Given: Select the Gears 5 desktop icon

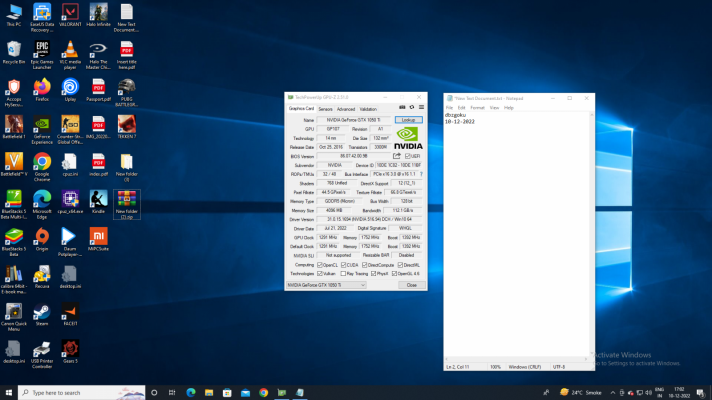Looking at the screenshot, I should click(x=70, y=352).
